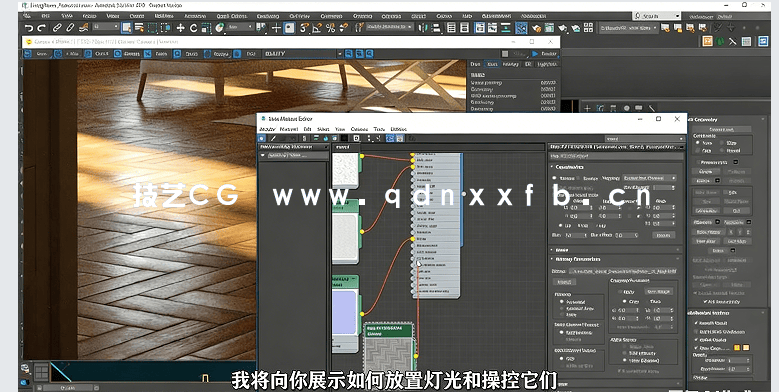This screenshot has width=779, height=392.
Task: Toggle Show Cage checkbox
Action: 696,348
